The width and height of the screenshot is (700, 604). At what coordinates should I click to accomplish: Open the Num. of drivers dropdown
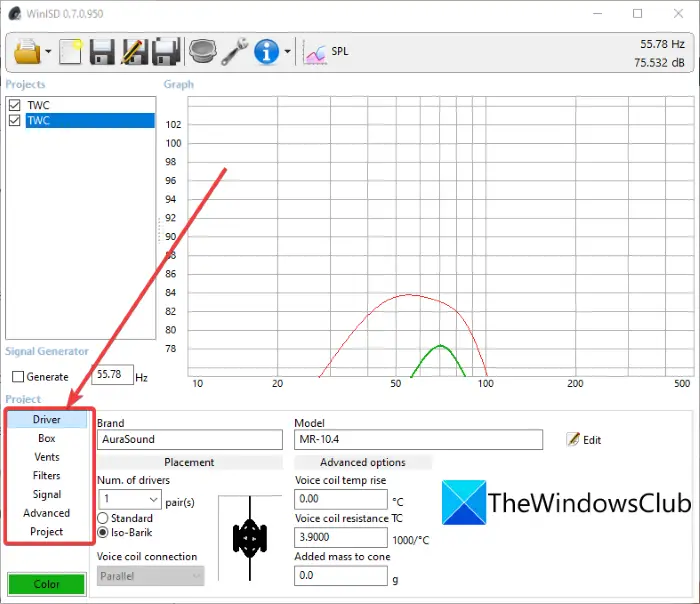click(x=129, y=499)
